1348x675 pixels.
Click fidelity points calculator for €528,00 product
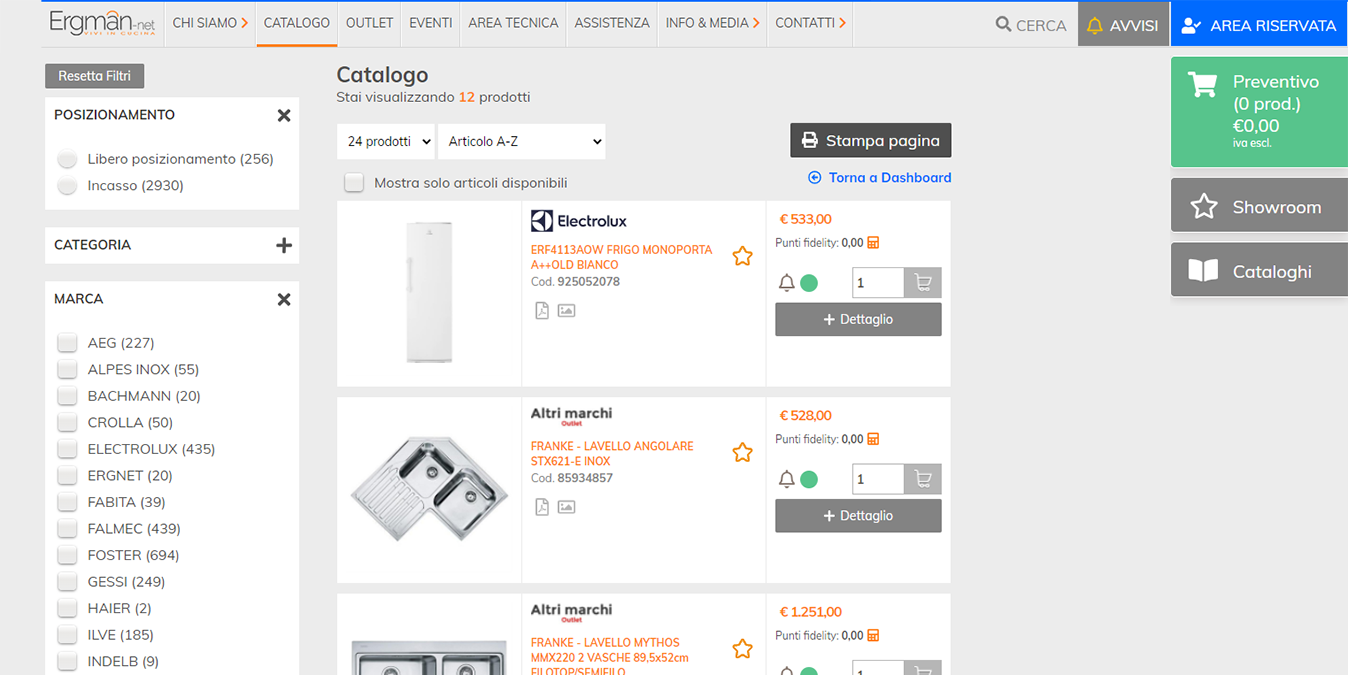[x=873, y=439]
